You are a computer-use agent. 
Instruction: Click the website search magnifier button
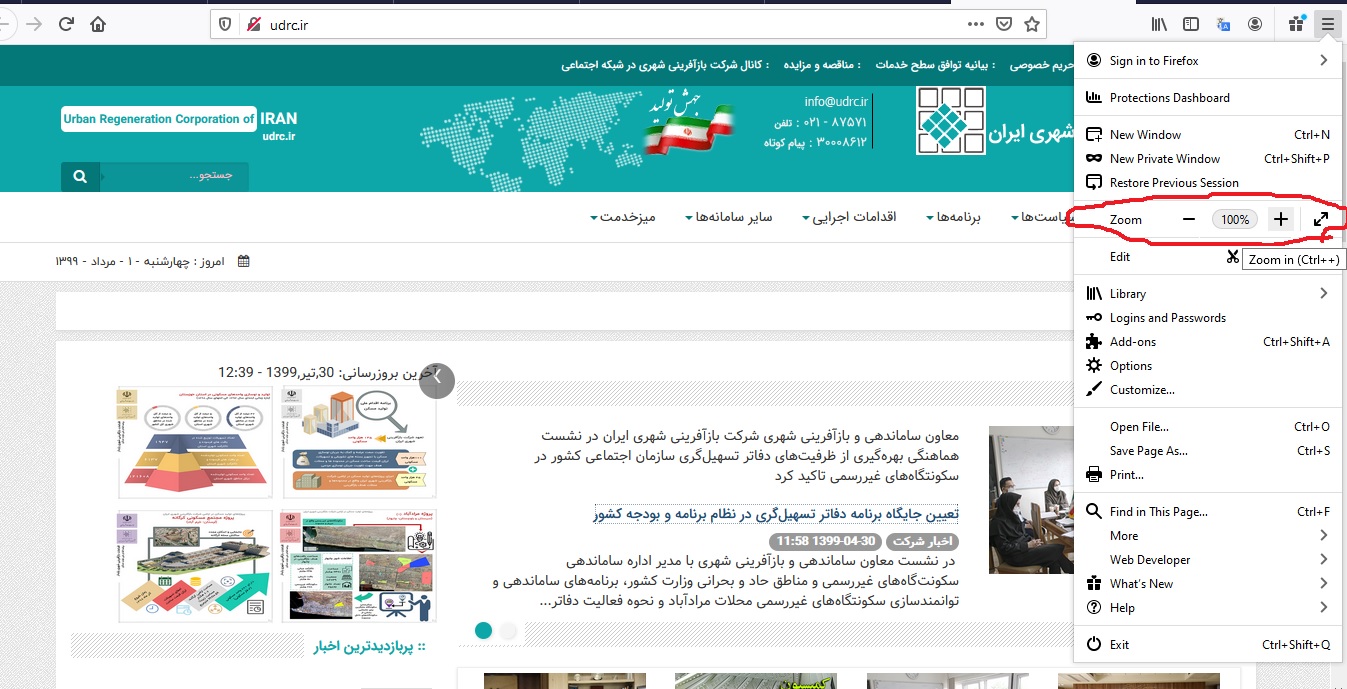pos(80,177)
